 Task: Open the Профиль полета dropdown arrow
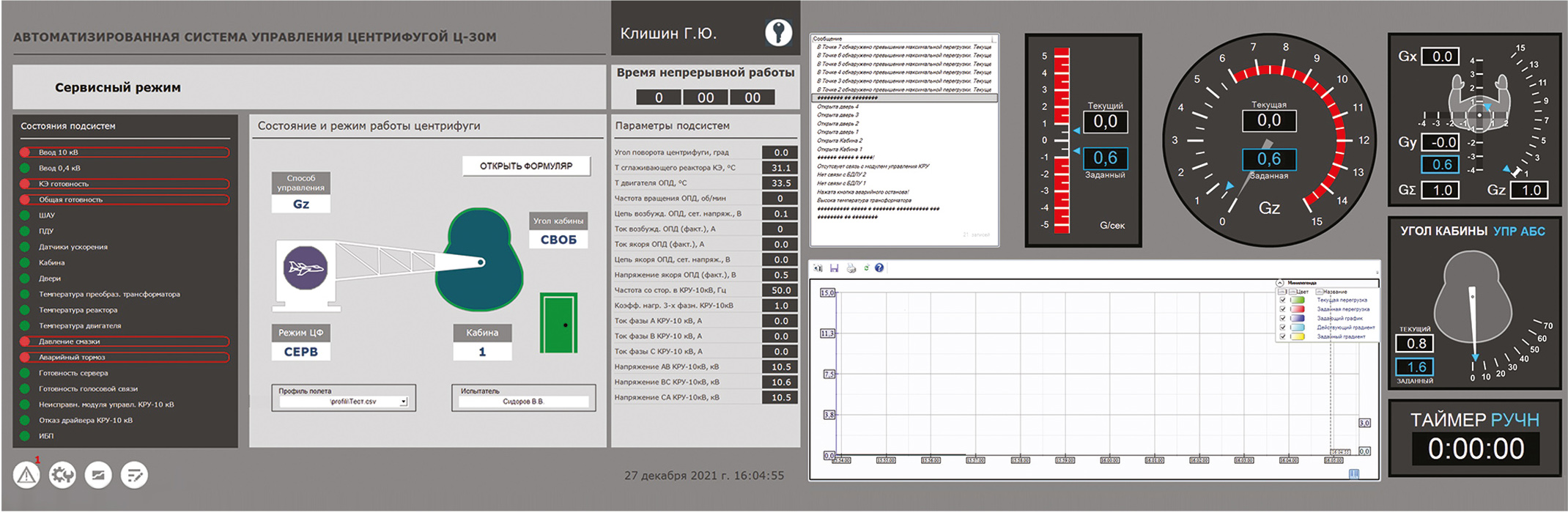pyautogui.click(x=403, y=402)
